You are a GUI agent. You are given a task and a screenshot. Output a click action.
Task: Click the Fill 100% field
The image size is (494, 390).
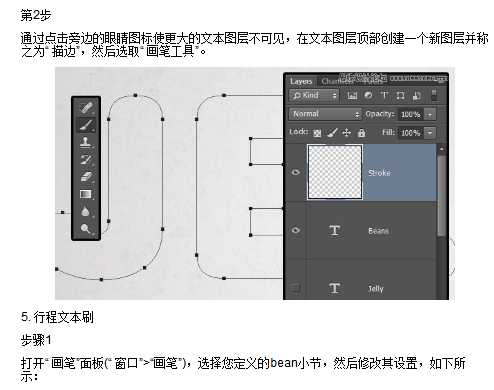point(410,133)
